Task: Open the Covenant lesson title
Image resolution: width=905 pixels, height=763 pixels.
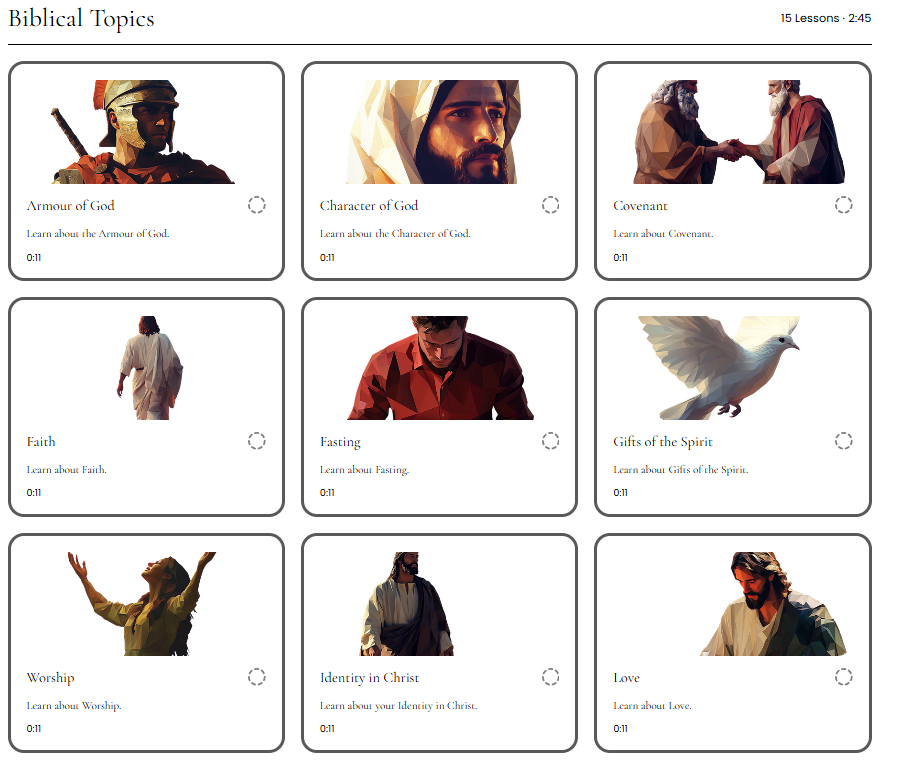Action: coord(640,205)
